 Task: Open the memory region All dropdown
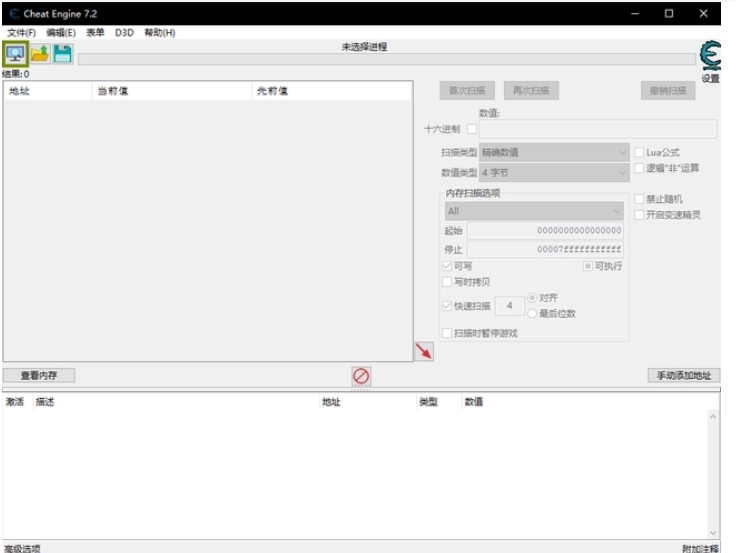[534, 211]
